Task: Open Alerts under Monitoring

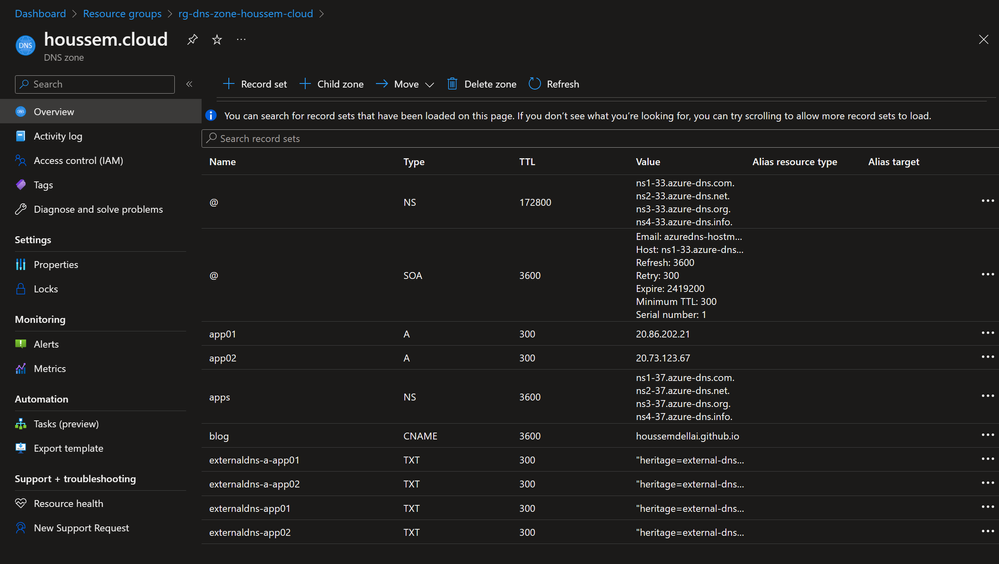Action: [46, 344]
